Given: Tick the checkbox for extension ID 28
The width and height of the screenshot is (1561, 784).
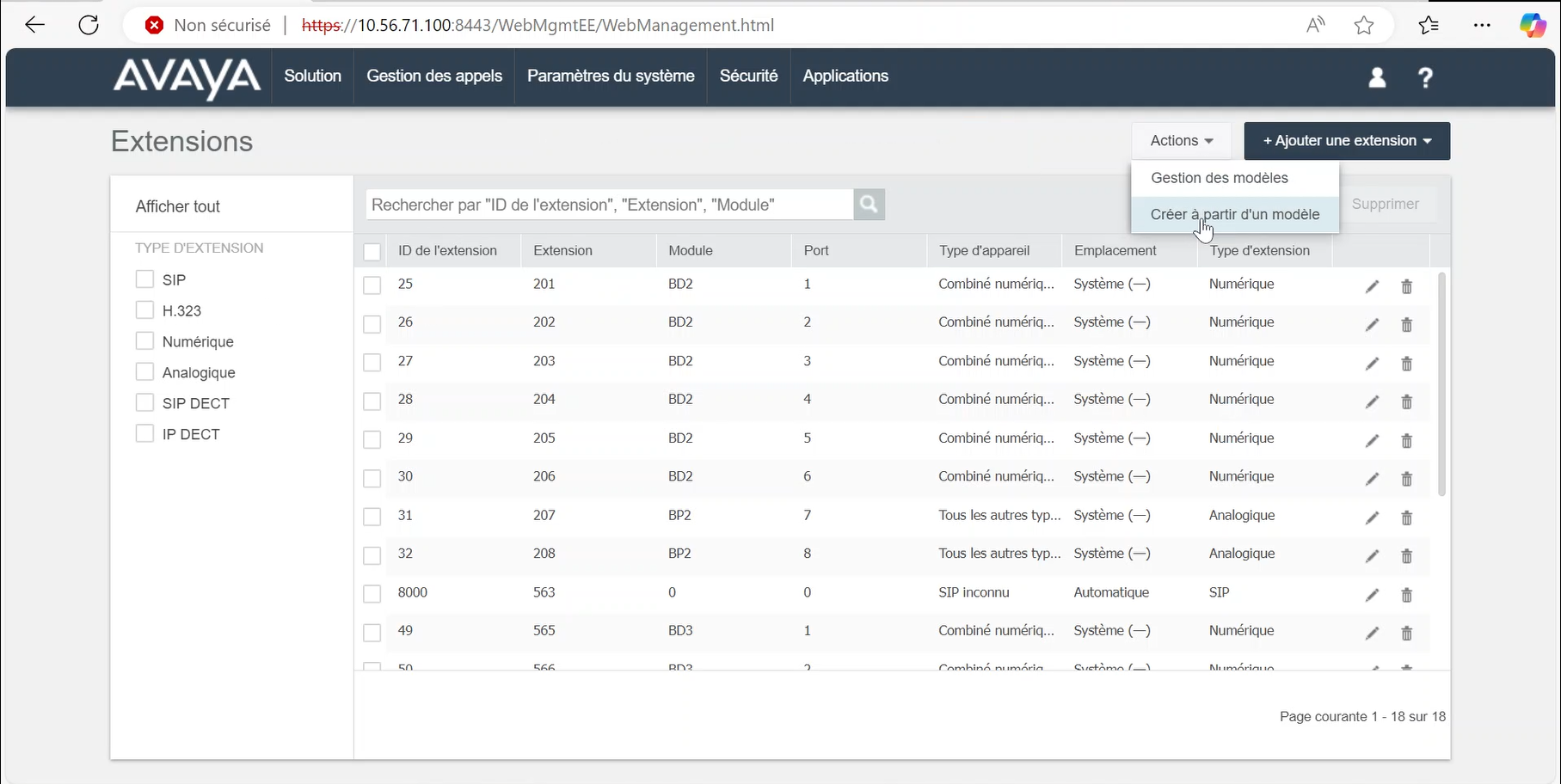Looking at the screenshot, I should click(x=372, y=401).
